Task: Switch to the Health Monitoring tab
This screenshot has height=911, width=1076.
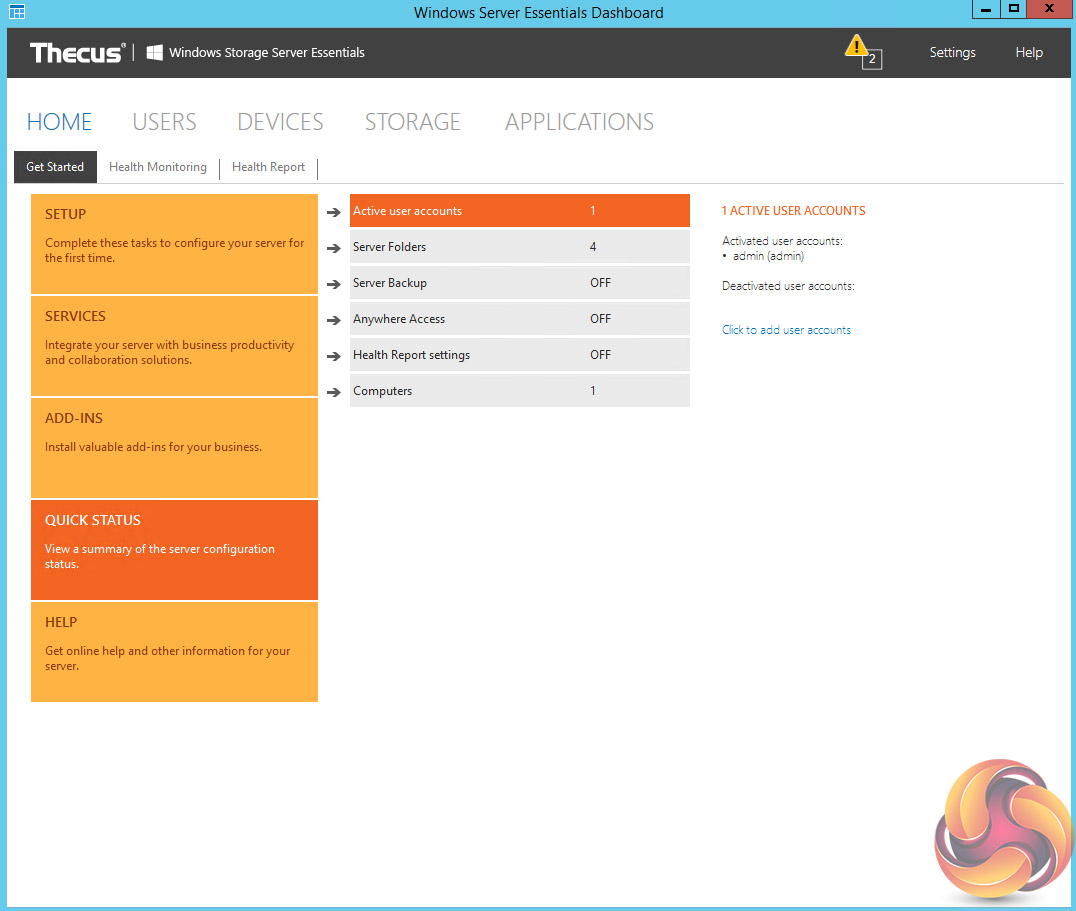Action: click(158, 167)
